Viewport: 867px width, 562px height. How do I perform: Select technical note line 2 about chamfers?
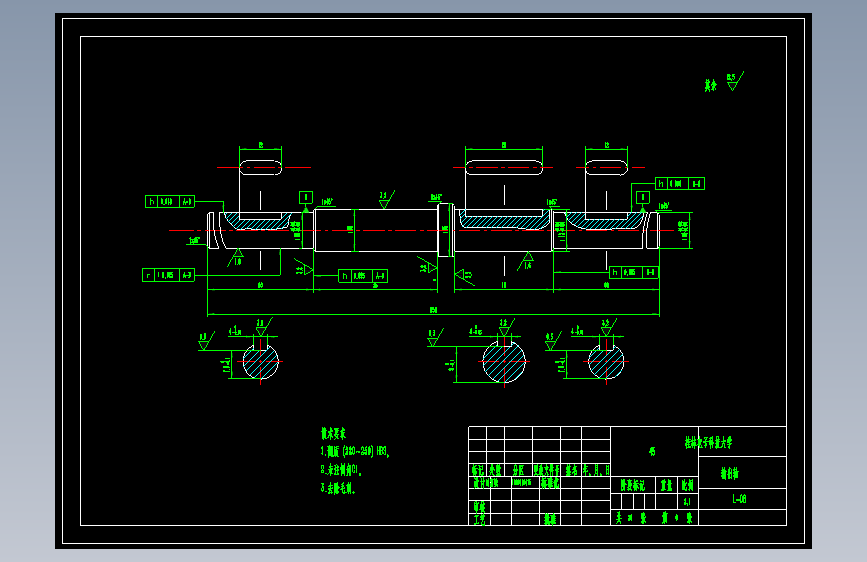[341, 470]
